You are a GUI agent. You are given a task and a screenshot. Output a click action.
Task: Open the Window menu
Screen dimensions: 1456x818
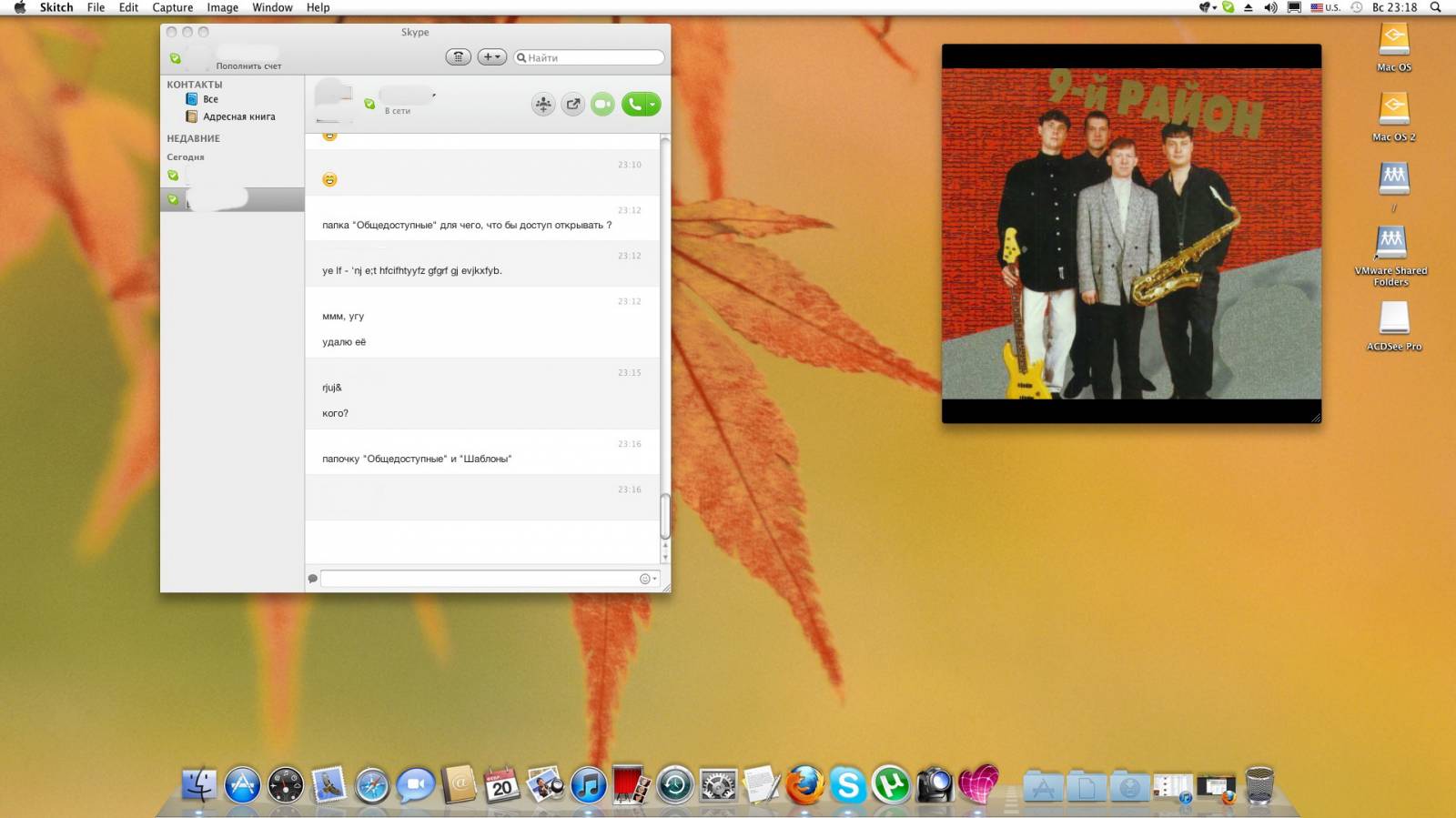272,7
